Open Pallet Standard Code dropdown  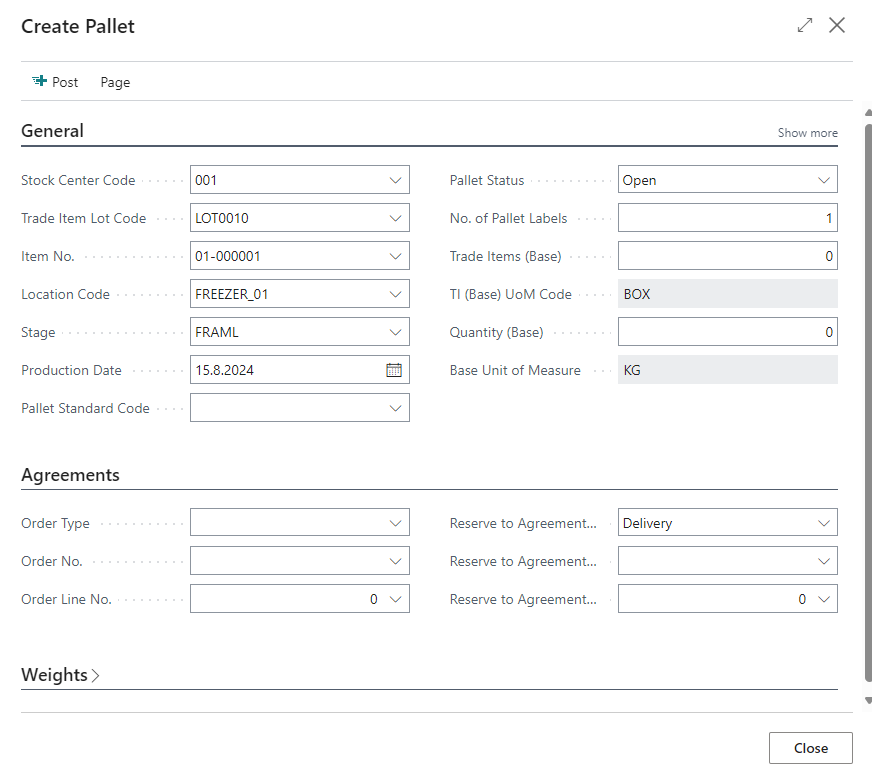(x=394, y=408)
